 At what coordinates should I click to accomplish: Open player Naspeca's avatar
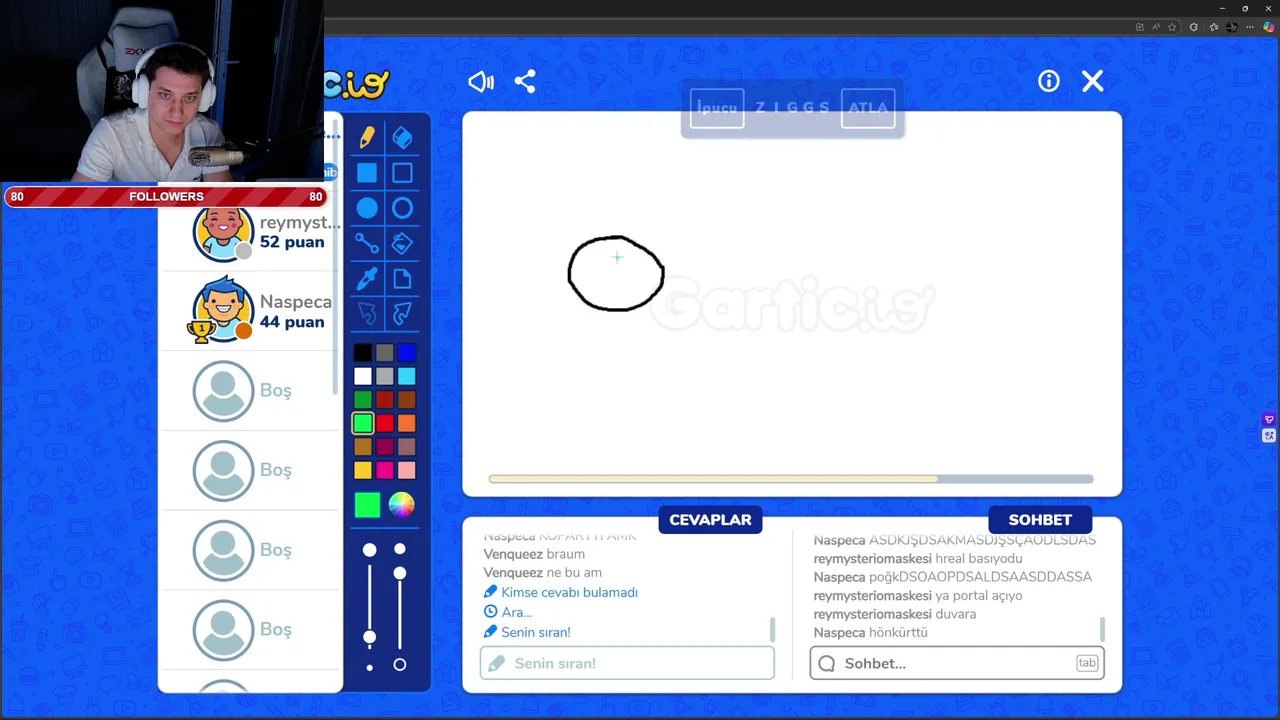coord(223,310)
